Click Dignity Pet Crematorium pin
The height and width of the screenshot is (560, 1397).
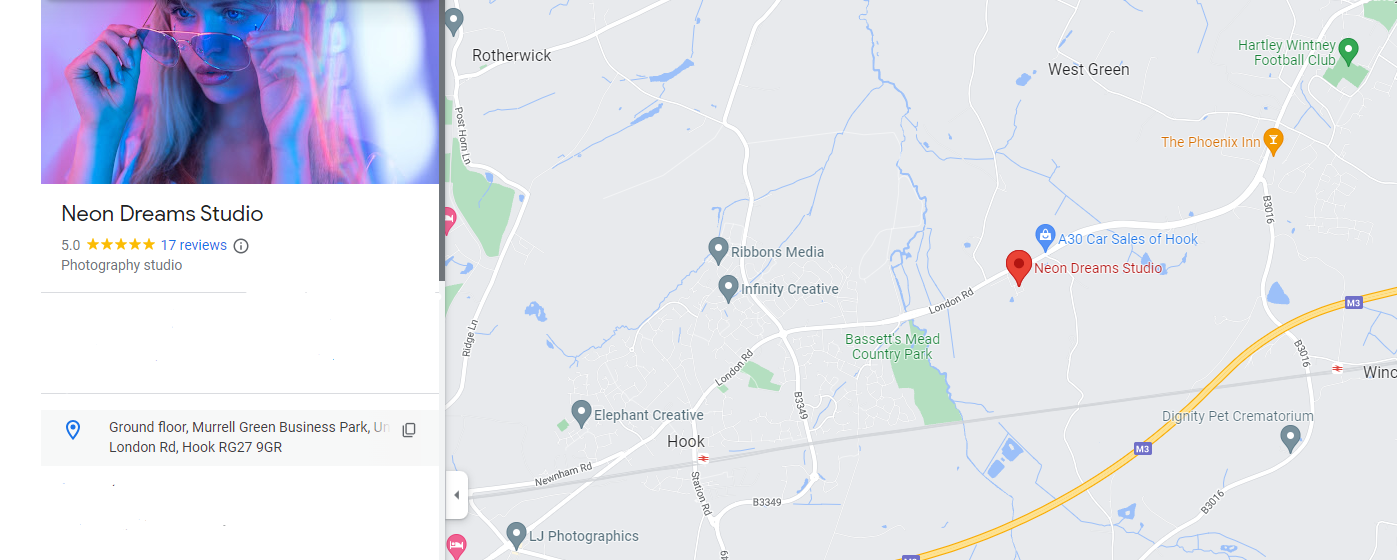1290,436
